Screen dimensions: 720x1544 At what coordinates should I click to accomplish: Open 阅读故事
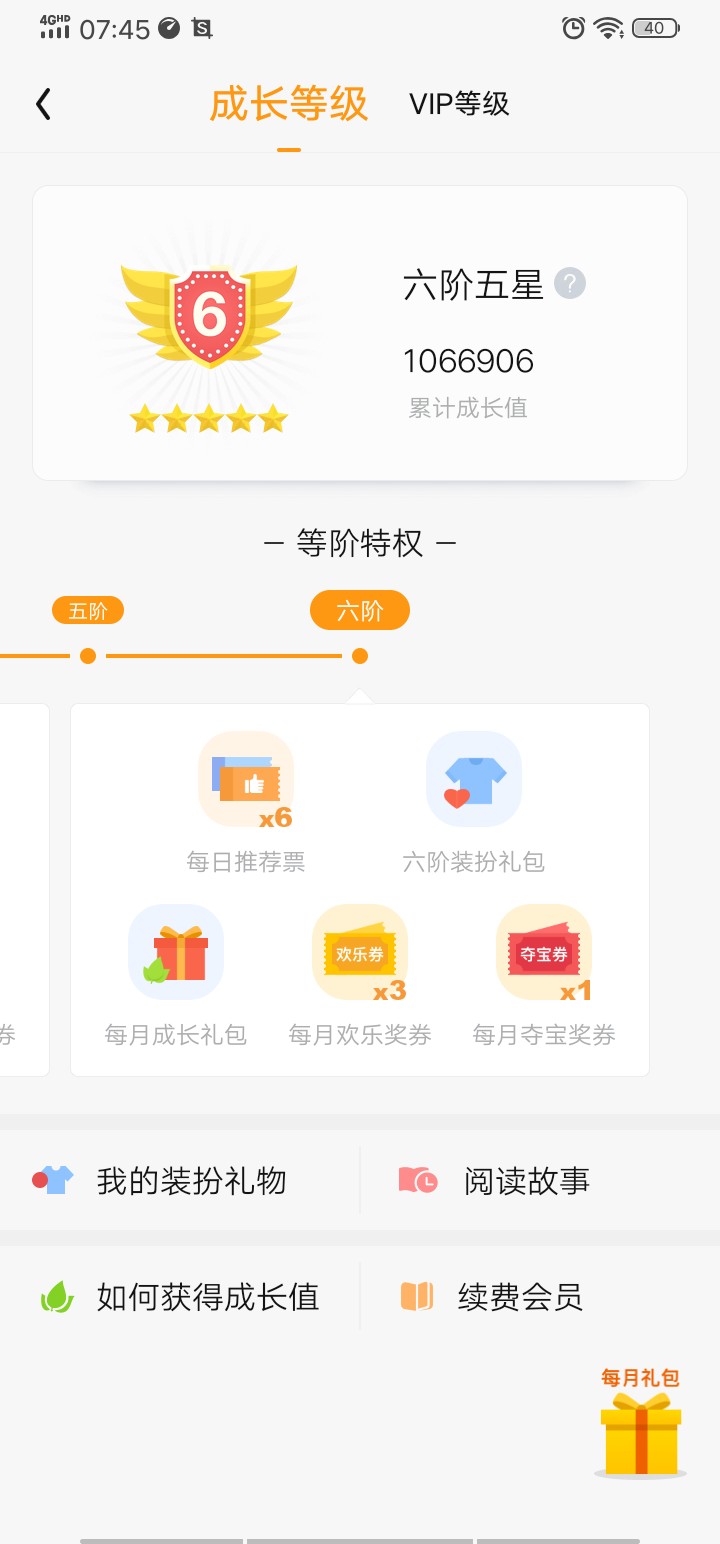point(540,1181)
